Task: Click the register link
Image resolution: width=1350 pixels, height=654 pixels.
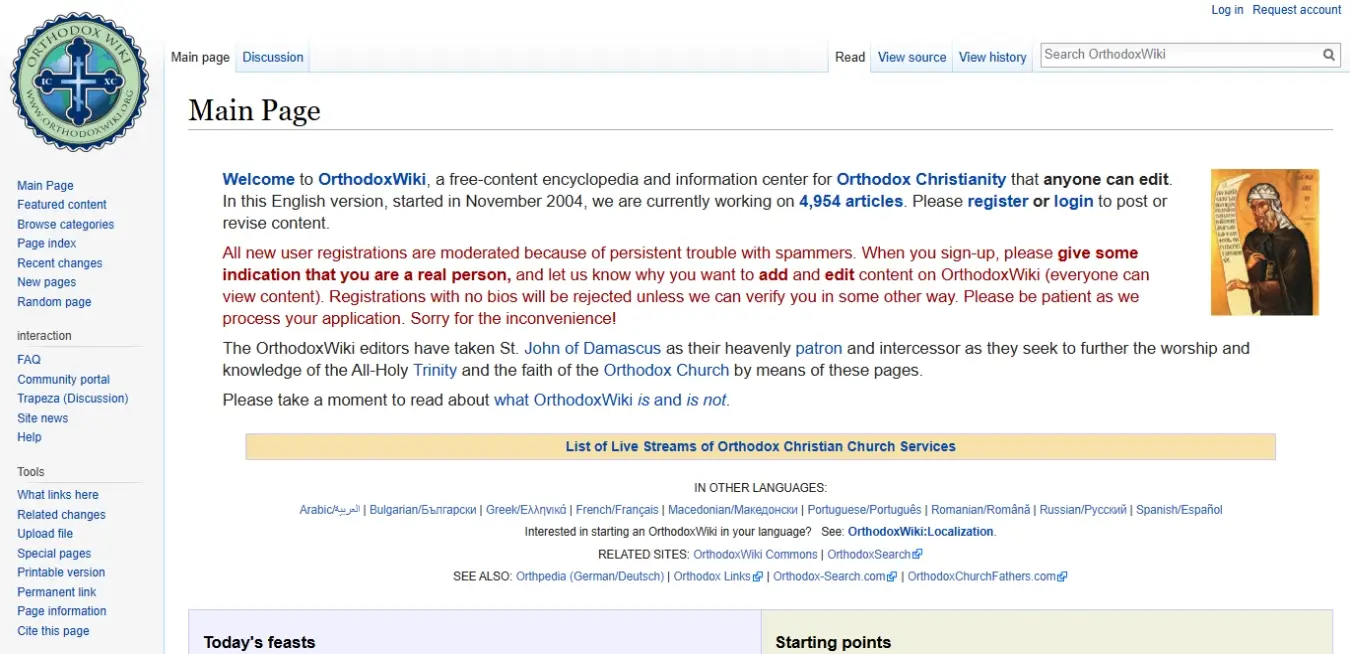Action: (x=998, y=201)
